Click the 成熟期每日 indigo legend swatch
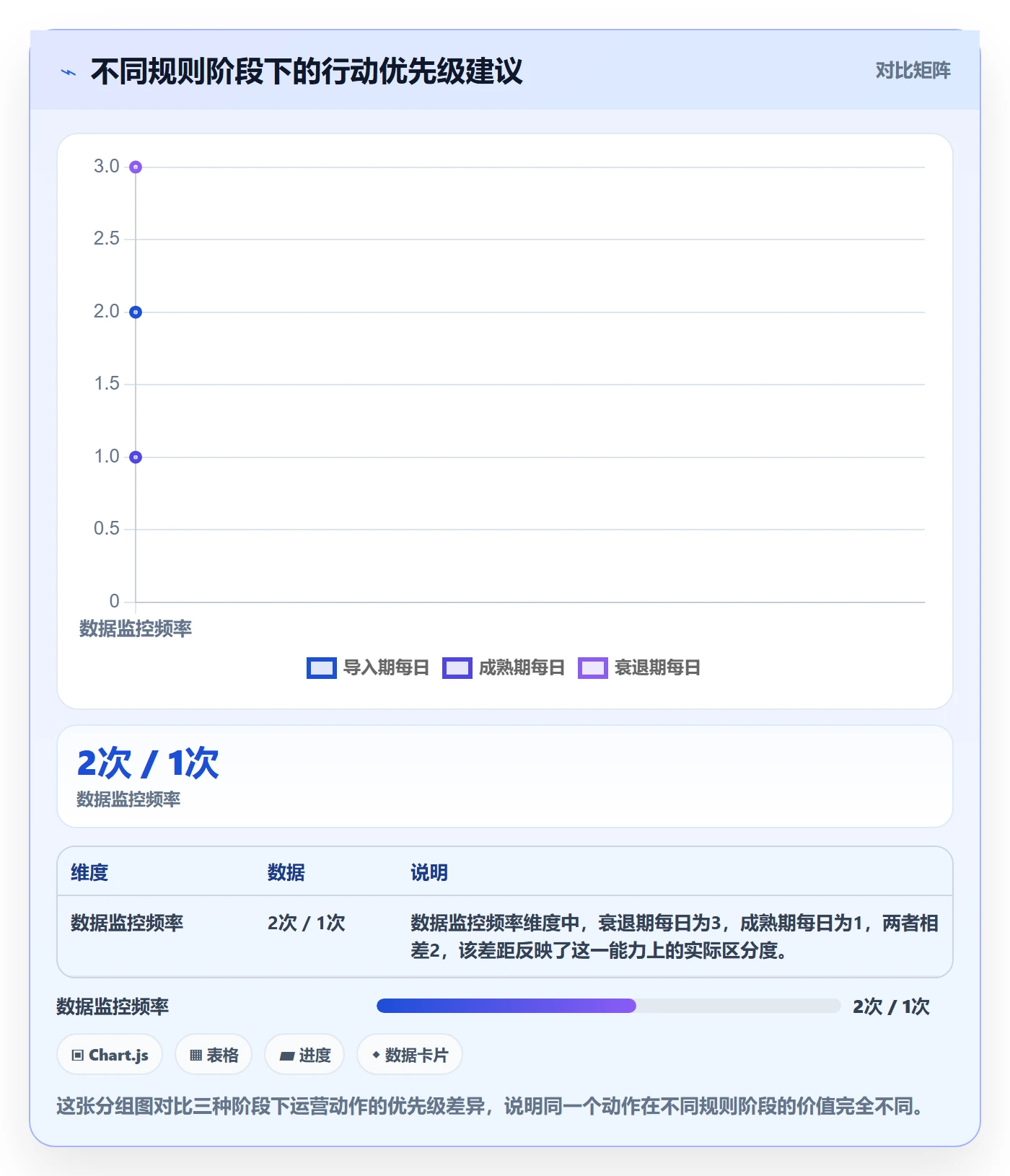Viewport: 1010px width, 1176px height. click(x=457, y=668)
